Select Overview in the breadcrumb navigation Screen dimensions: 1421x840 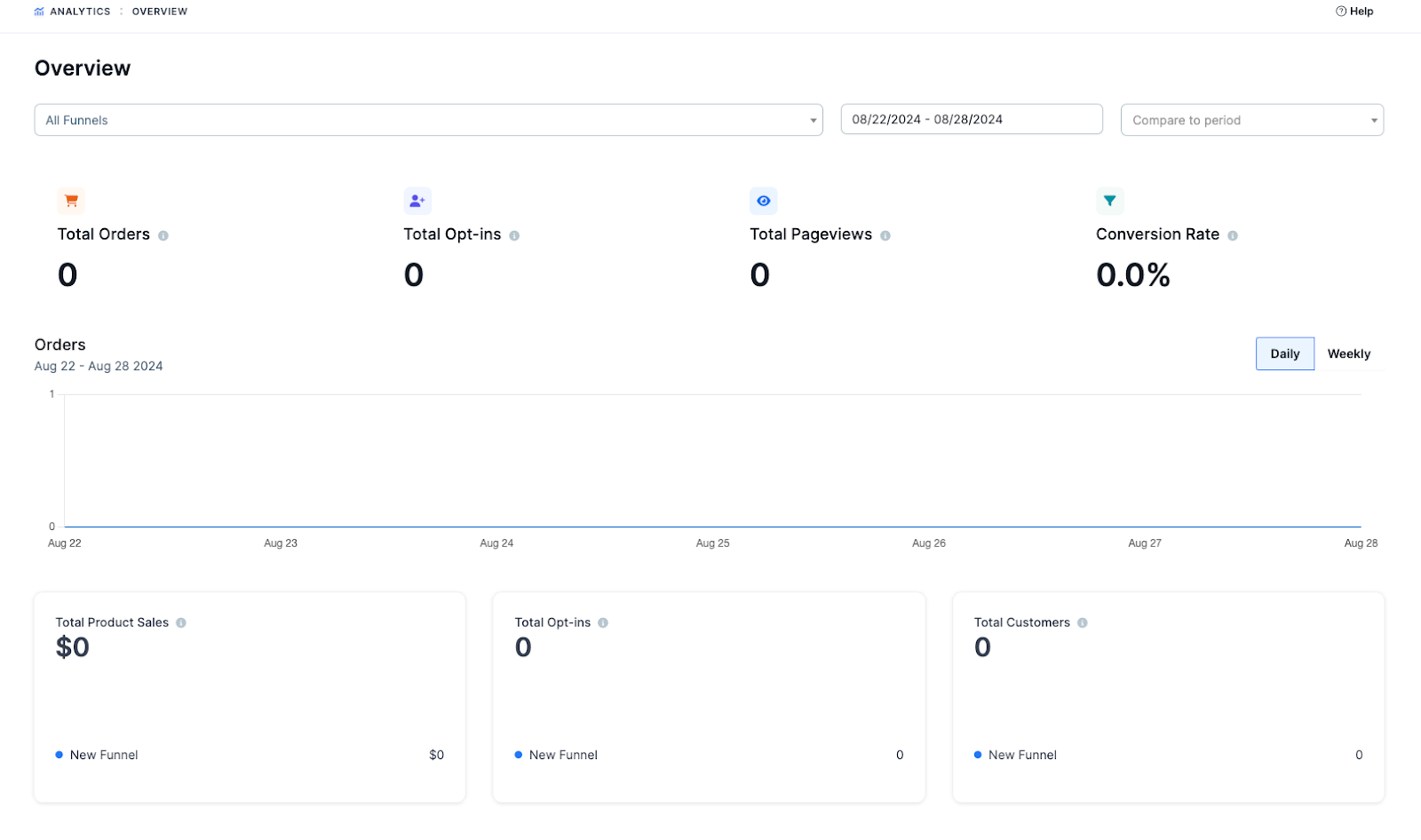[160, 12]
